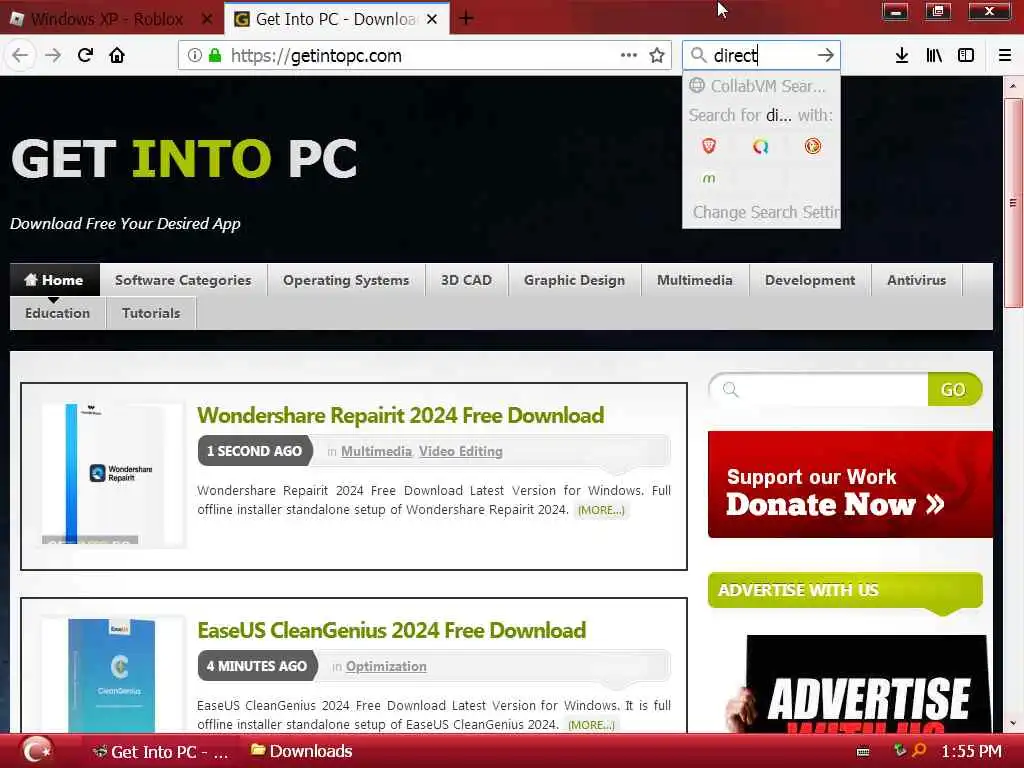
Task: Switch to Windows XP - Roblox tab
Action: (x=107, y=19)
